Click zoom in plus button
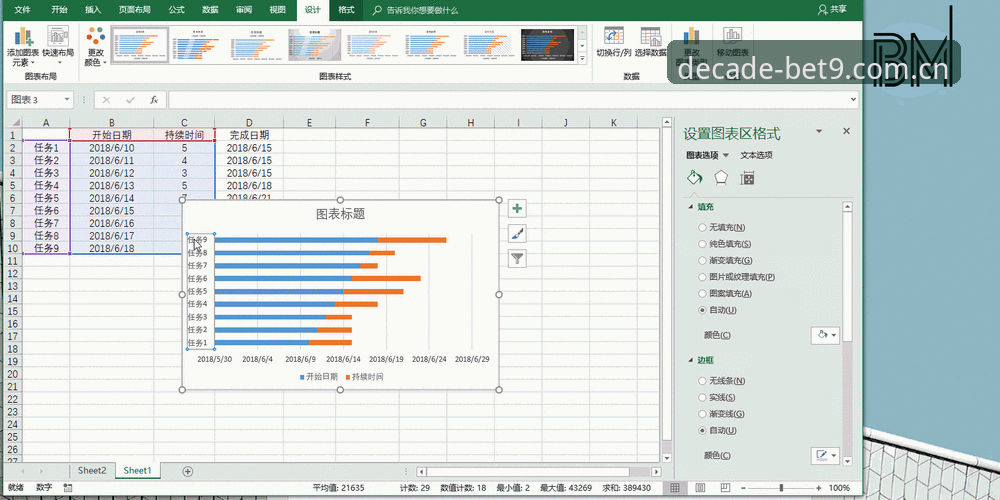Image resolution: width=1000 pixels, height=500 pixels. tap(818, 488)
